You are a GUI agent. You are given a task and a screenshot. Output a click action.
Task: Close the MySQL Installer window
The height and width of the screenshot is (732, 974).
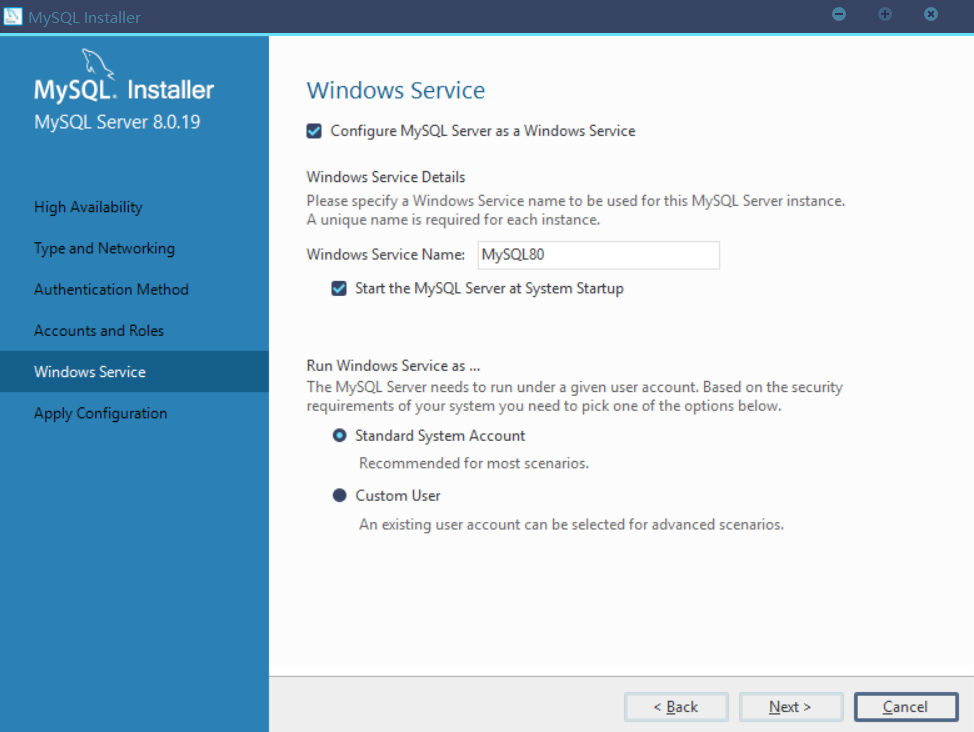pyautogui.click(x=931, y=14)
